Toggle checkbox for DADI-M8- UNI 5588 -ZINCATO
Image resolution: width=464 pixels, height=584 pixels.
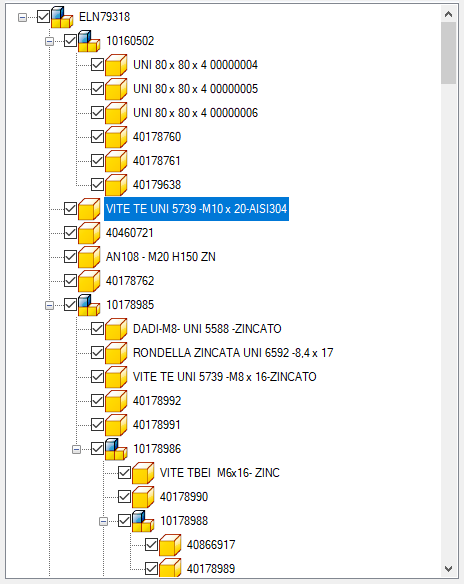coord(98,328)
